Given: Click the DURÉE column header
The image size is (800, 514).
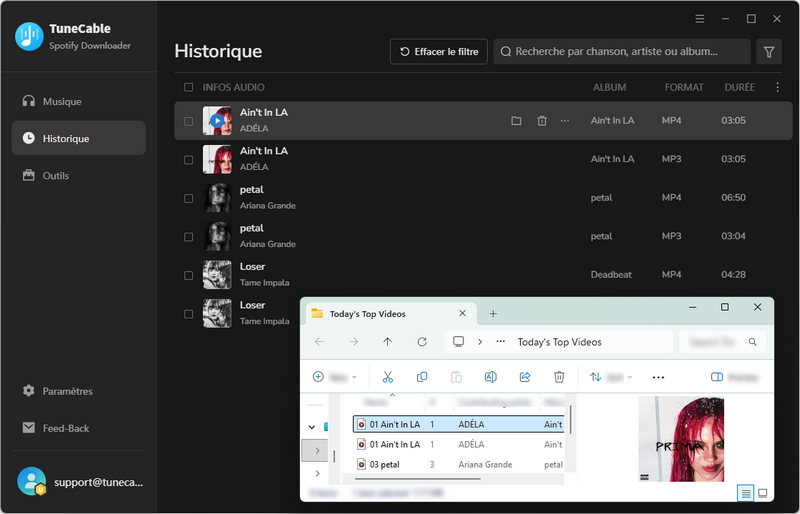Looking at the screenshot, I should [x=739, y=87].
